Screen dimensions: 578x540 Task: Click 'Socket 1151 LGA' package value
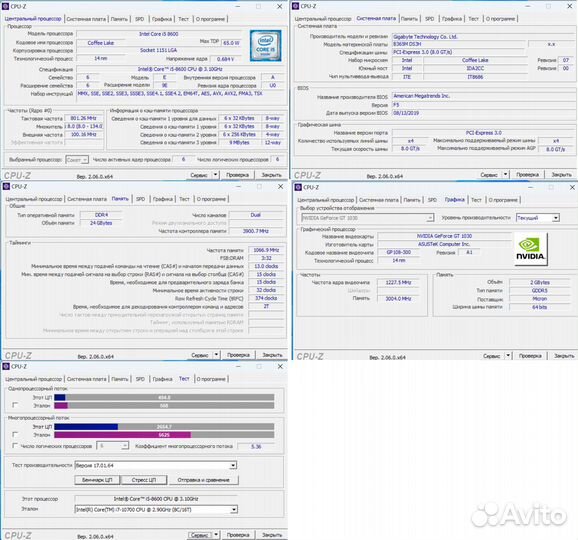point(159,50)
